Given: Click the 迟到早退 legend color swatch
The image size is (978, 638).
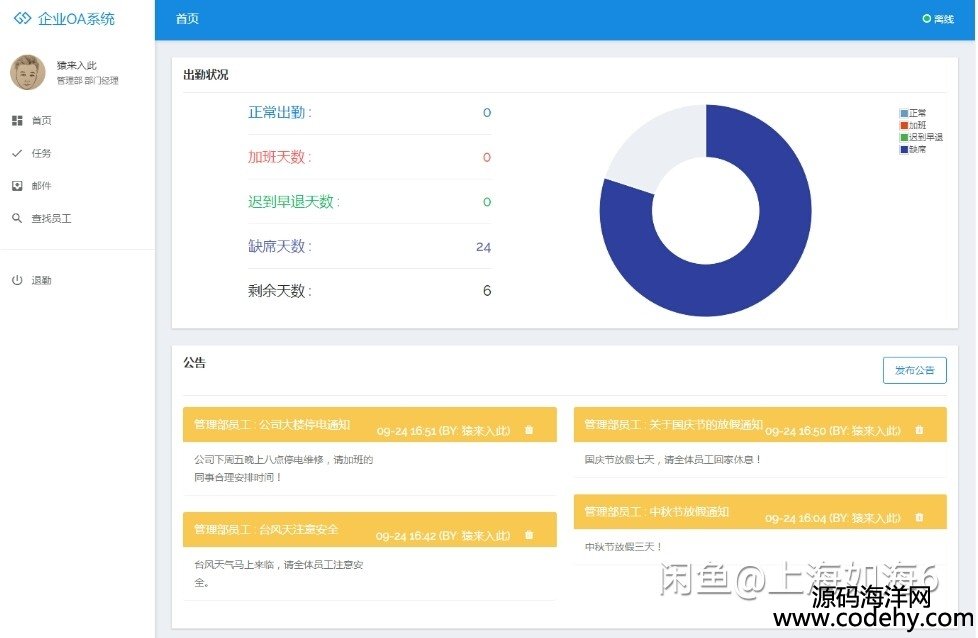Looking at the screenshot, I should pos(904,137).
